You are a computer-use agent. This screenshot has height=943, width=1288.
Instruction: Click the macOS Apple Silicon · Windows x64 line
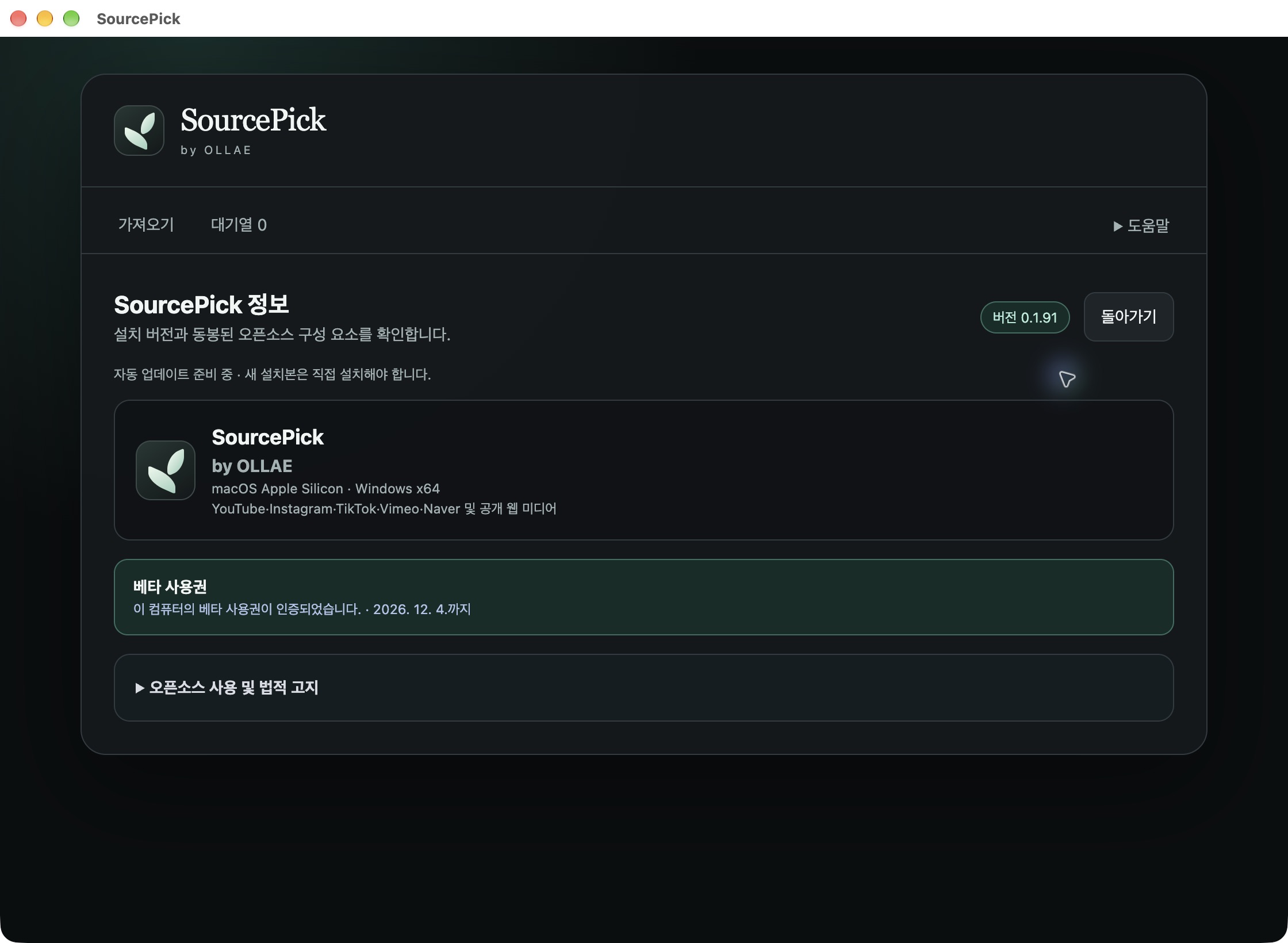tap(325, 489)
